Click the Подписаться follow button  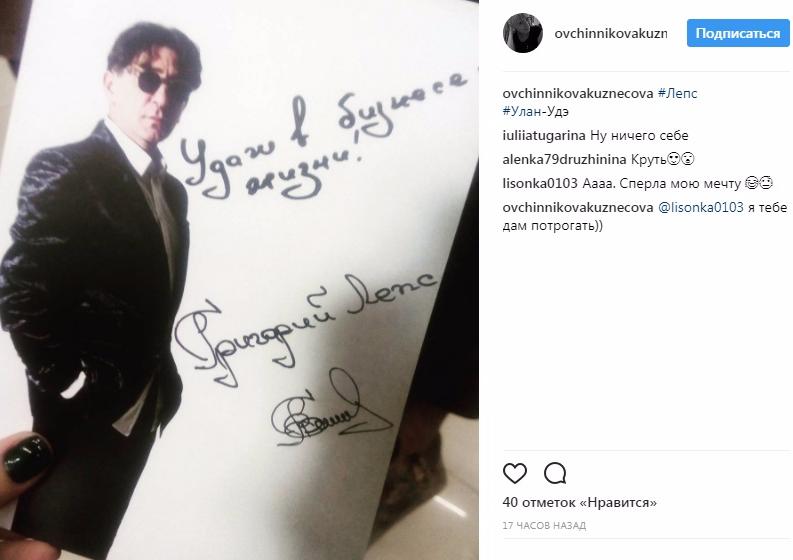pos(738,33)
